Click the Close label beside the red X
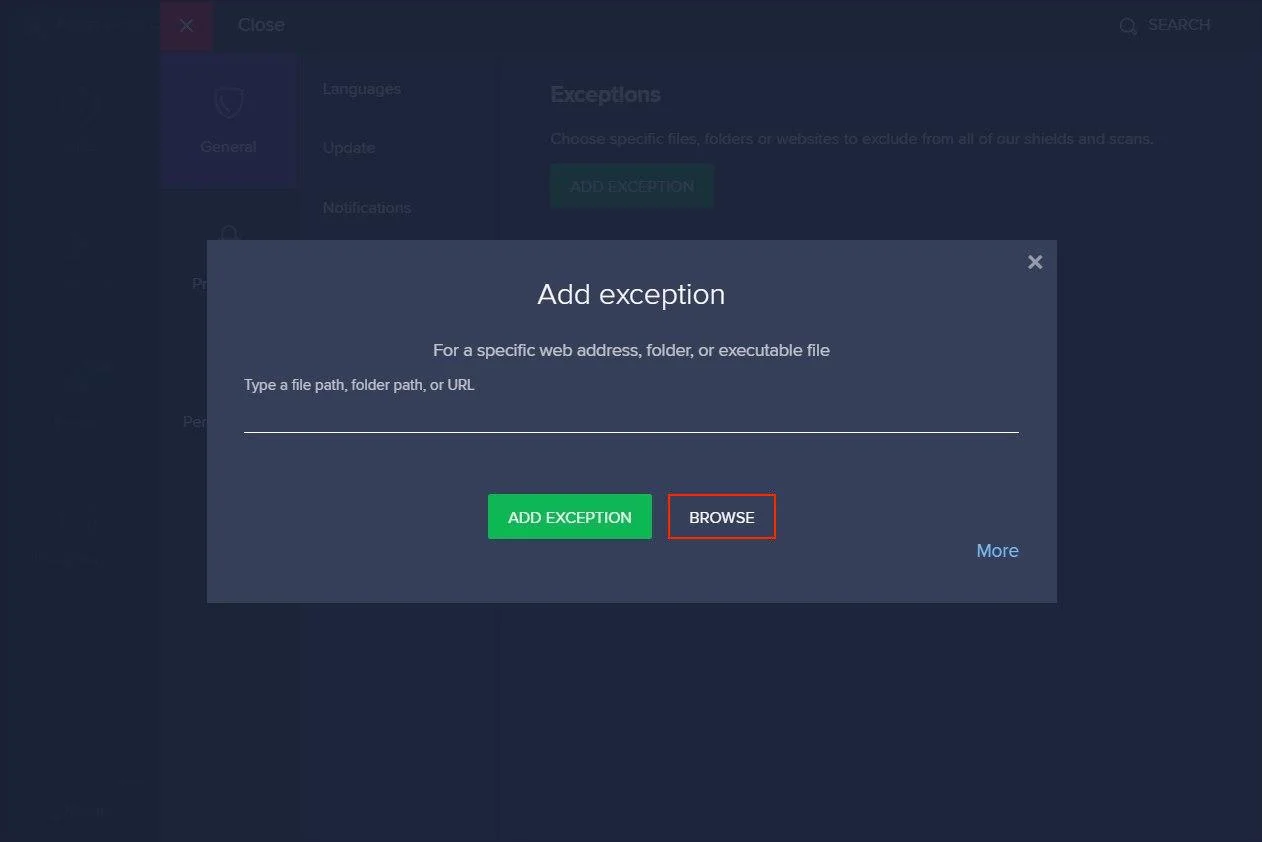1262x842 pixels. point(261,25)
